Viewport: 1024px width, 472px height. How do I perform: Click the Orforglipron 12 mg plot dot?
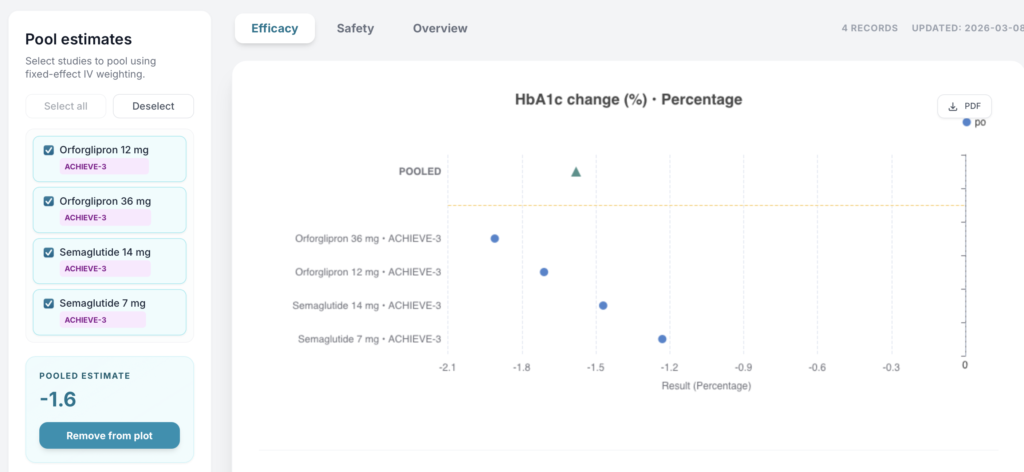(544, 272)
